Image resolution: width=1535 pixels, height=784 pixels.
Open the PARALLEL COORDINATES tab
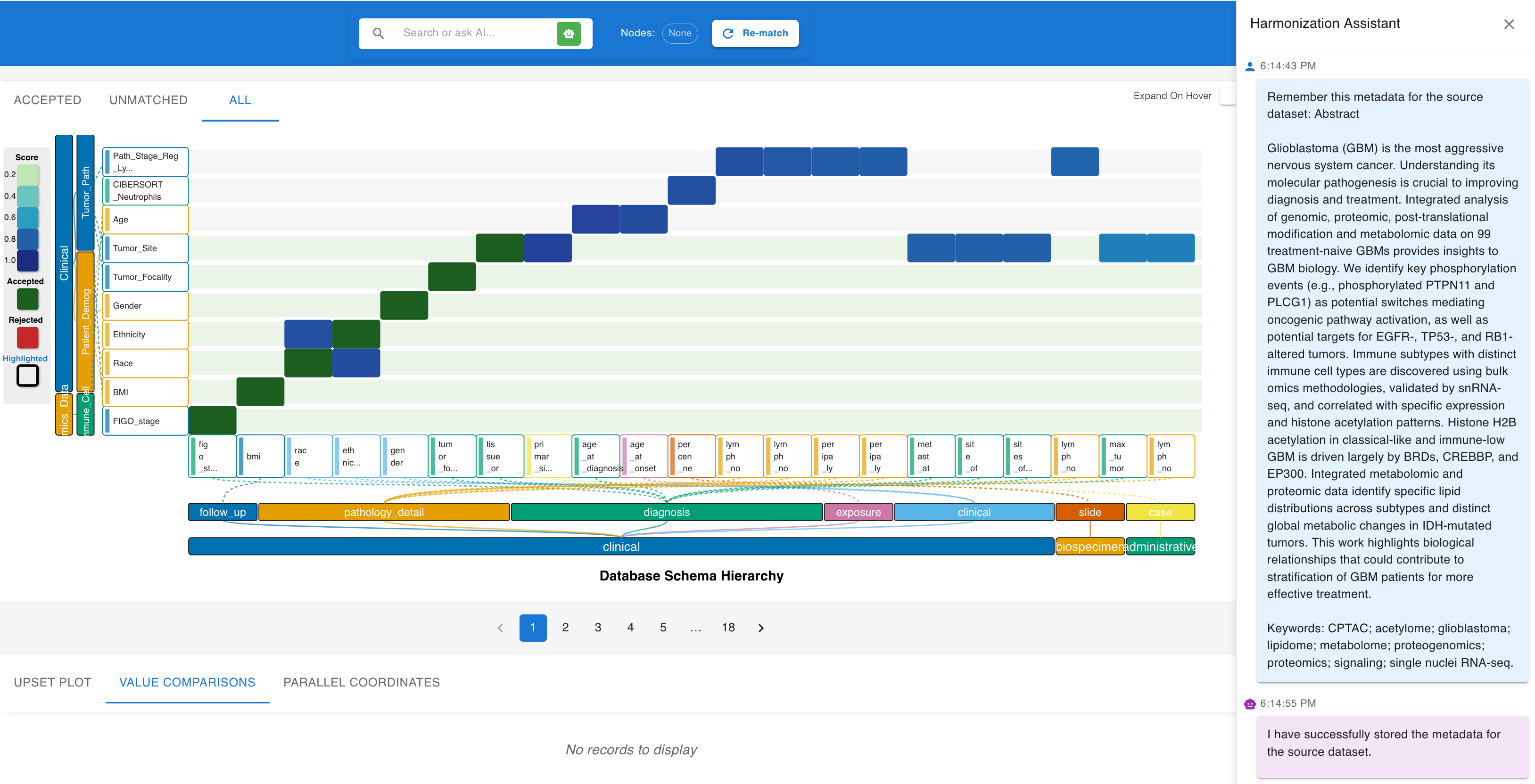tap(362, 683)
